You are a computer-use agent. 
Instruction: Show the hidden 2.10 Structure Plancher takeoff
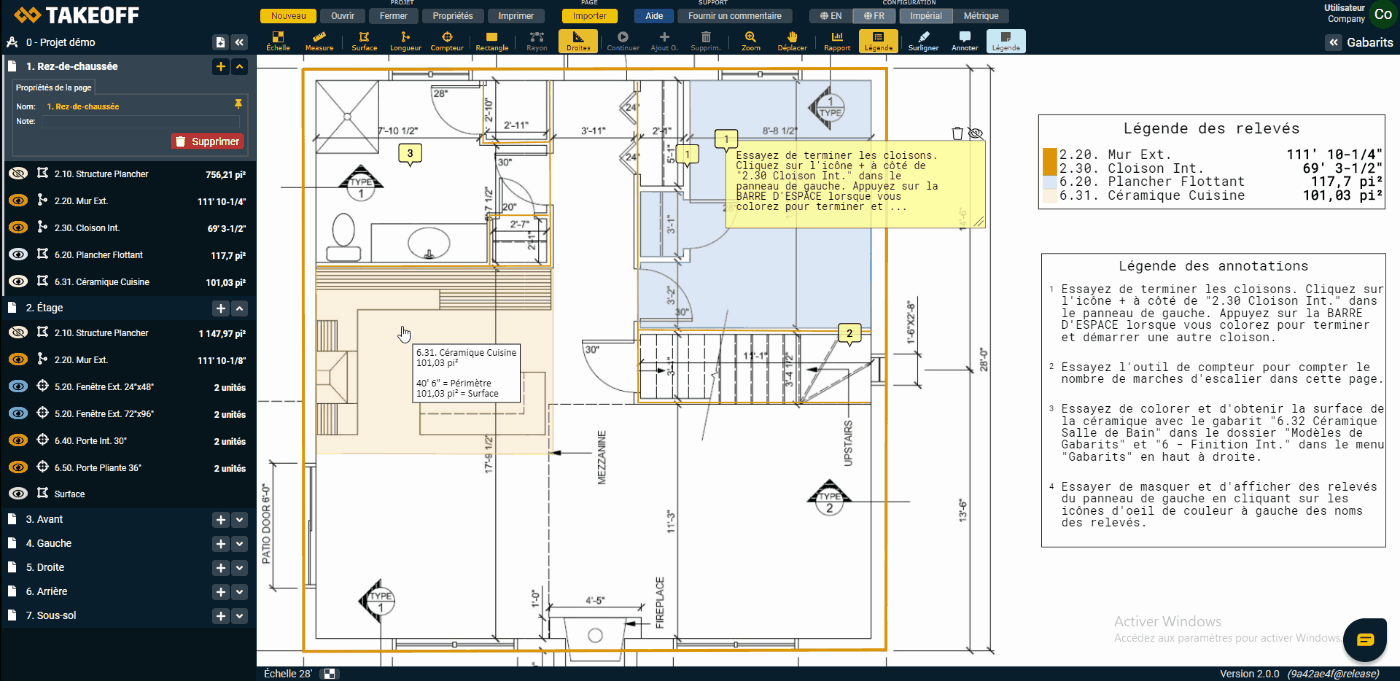17,174
